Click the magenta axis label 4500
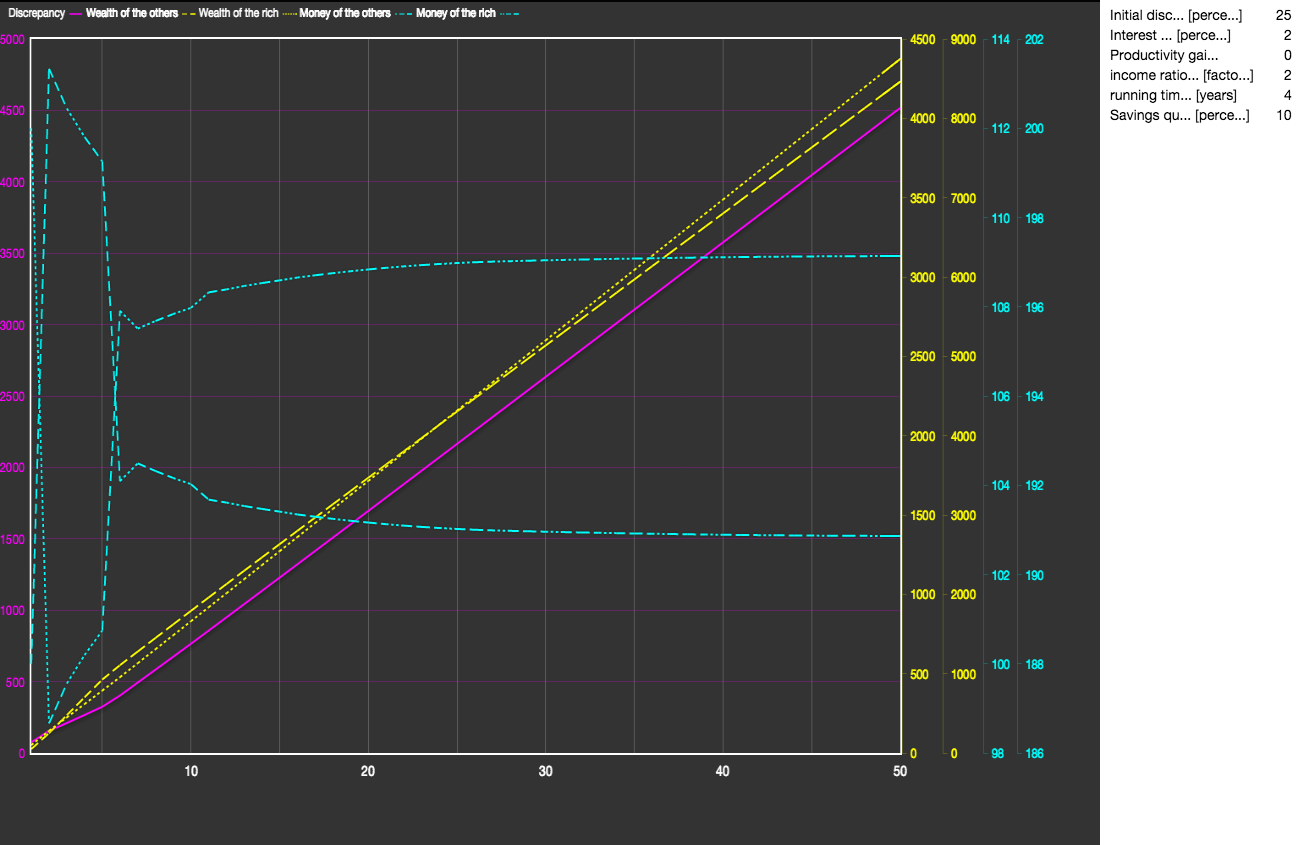 [13, 111]
